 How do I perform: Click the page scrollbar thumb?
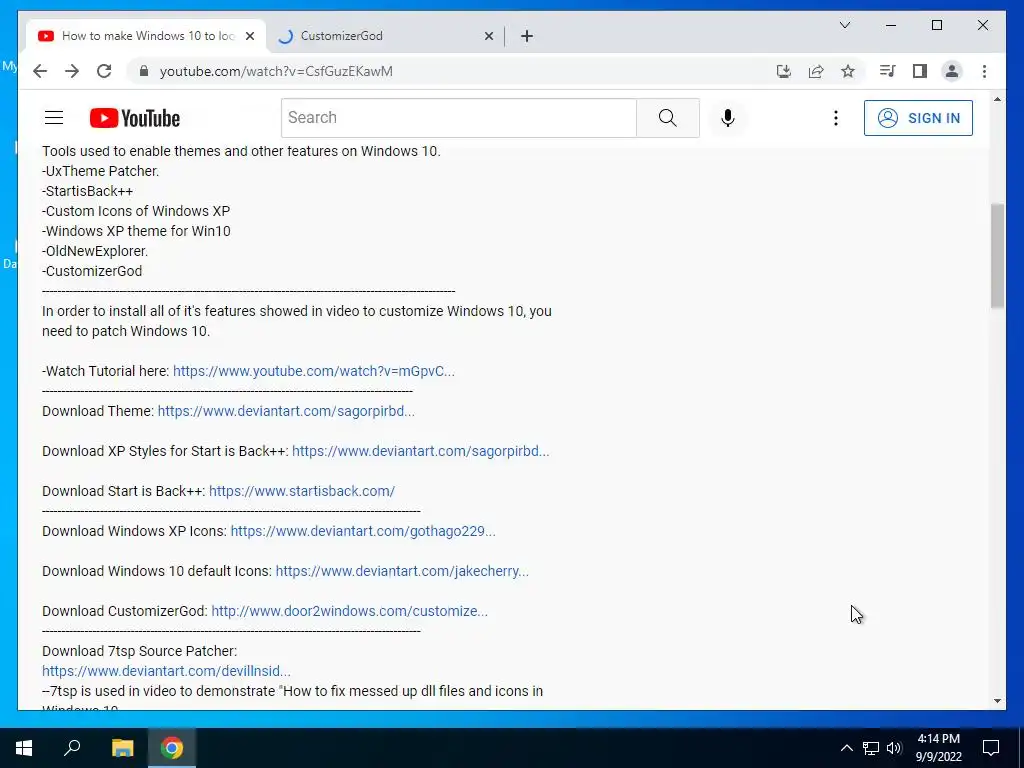(x=997, y=255)
